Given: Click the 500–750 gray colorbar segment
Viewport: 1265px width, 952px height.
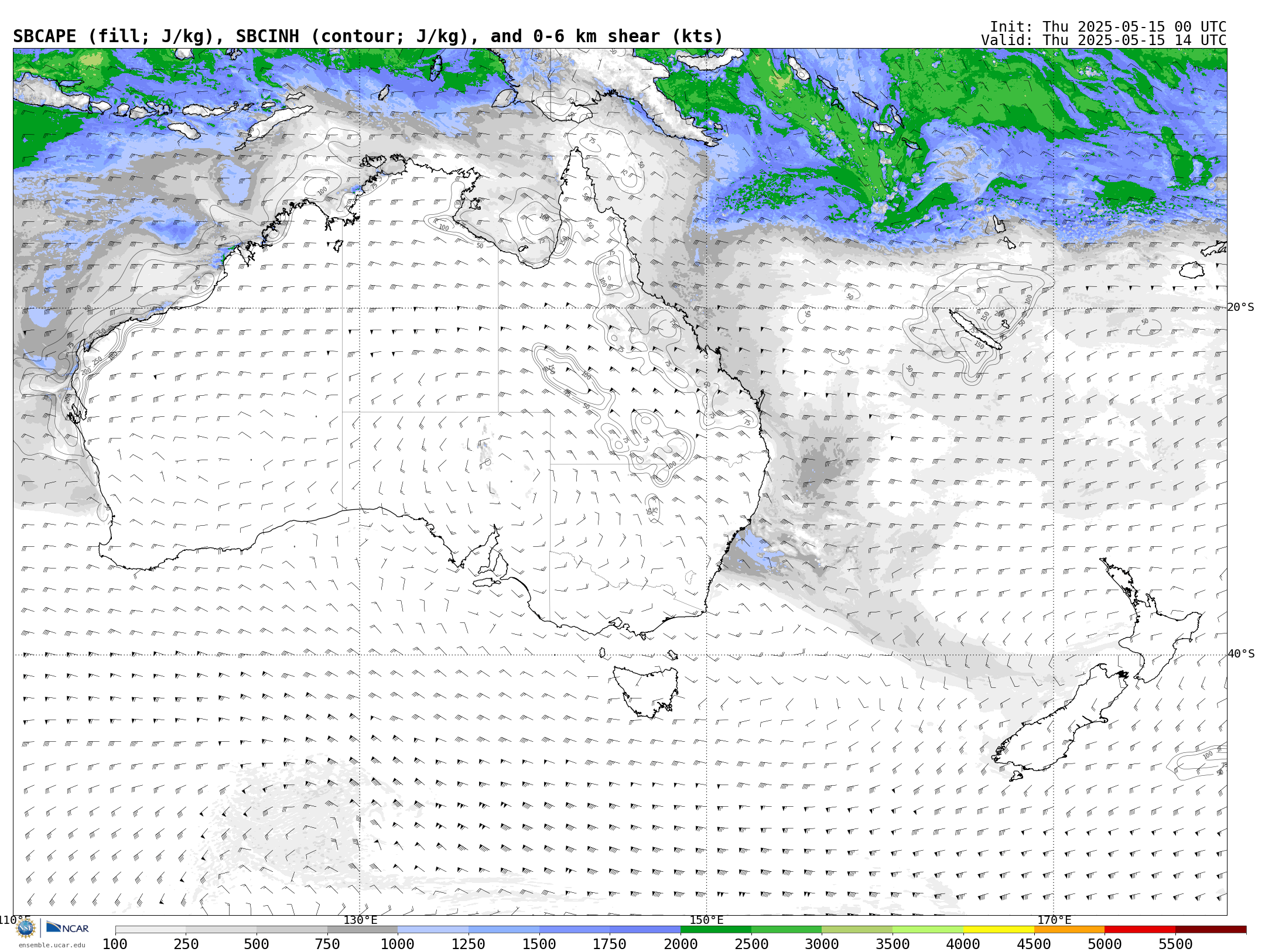Looking at the screenshot, I should tap(292, 930).
